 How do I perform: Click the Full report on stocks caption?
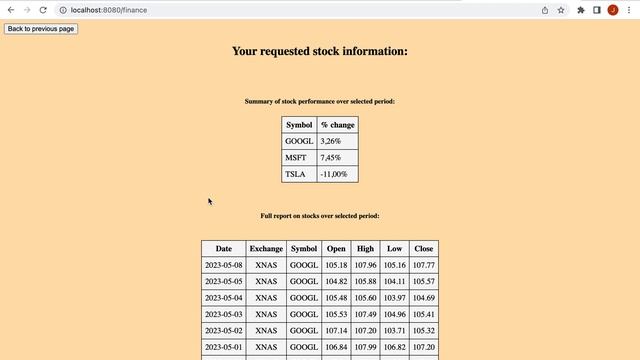[x=320, y=216]
